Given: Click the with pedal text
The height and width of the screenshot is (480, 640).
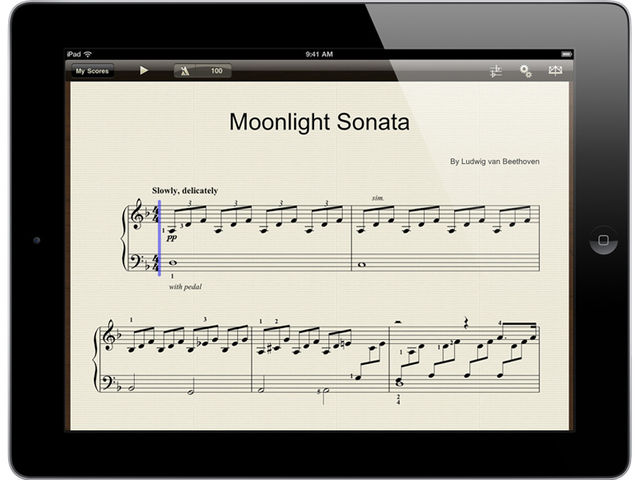Looking at the screenshot, I should click(185, 287).
